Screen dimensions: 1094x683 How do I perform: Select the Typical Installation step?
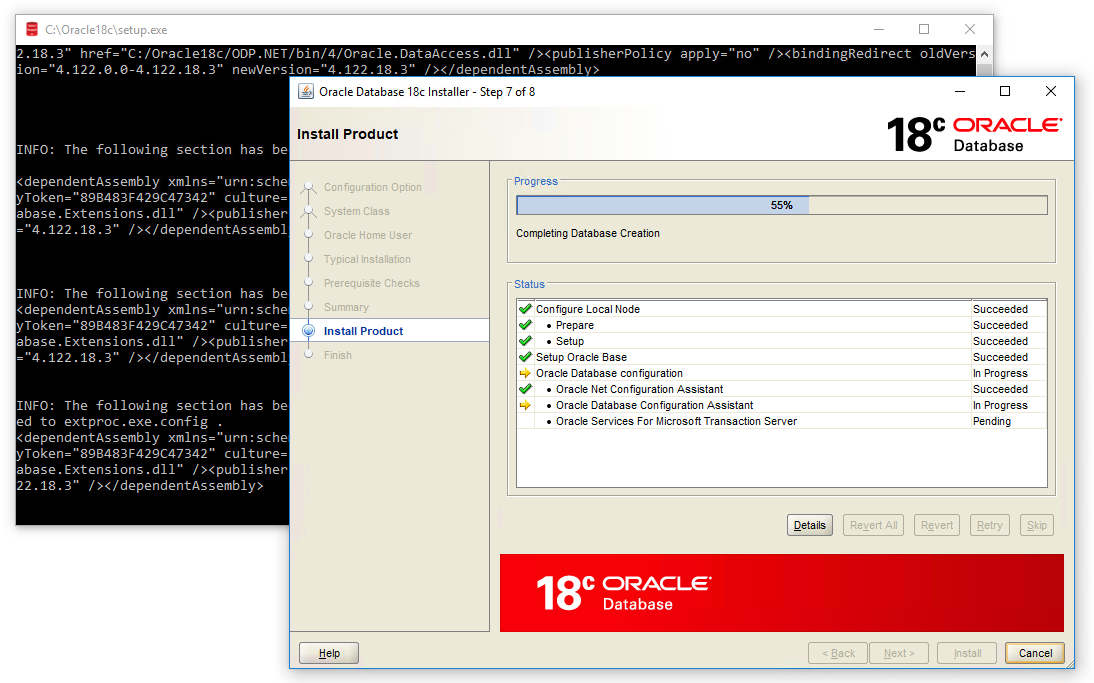click(x=367, y=260)
